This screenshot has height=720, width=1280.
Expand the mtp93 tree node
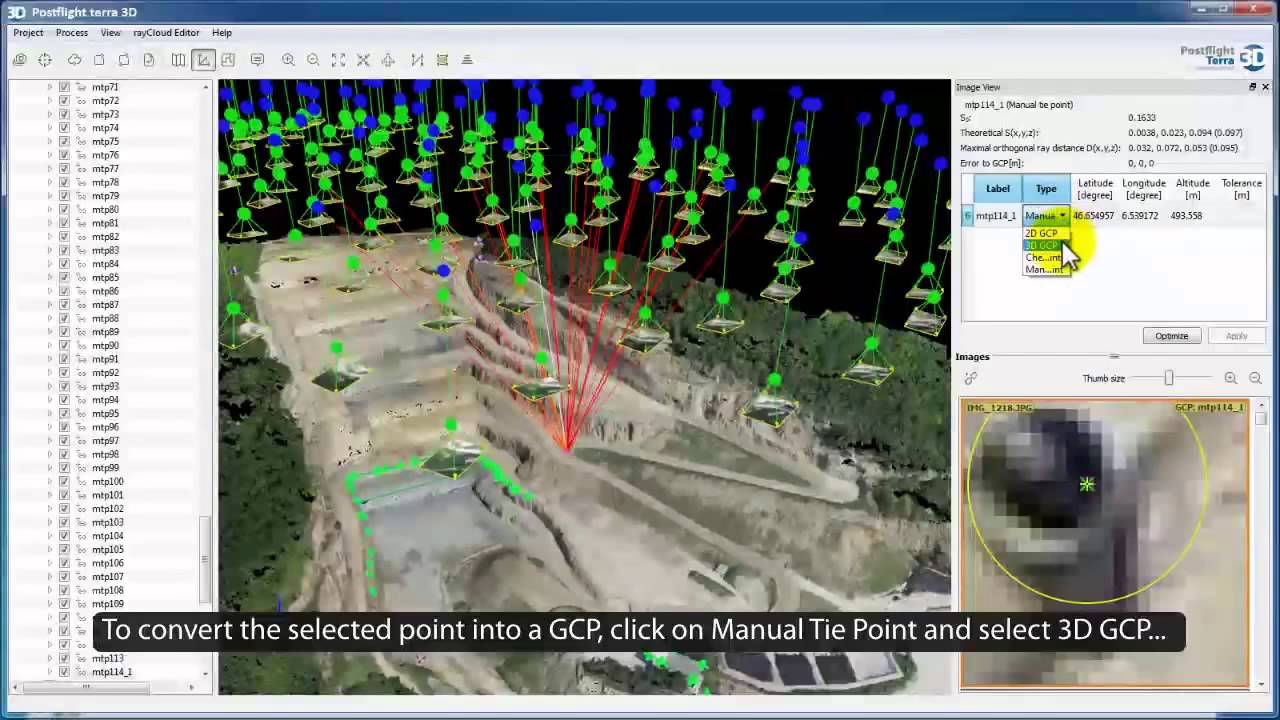point(49,386)
